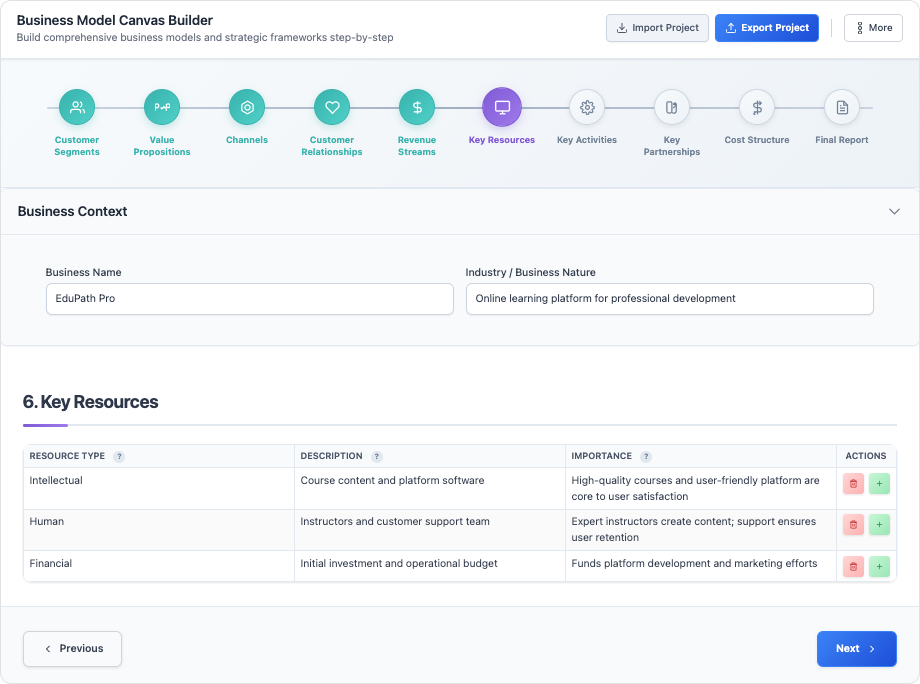Delete the Financial resource row
Screen dimensions: 920x684
pos(854,567)
